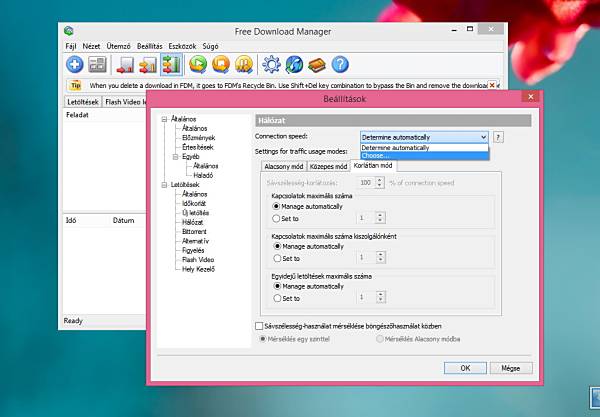Select Haladó under Egyéb
This screenshot has height=417, width=600.
203,175
